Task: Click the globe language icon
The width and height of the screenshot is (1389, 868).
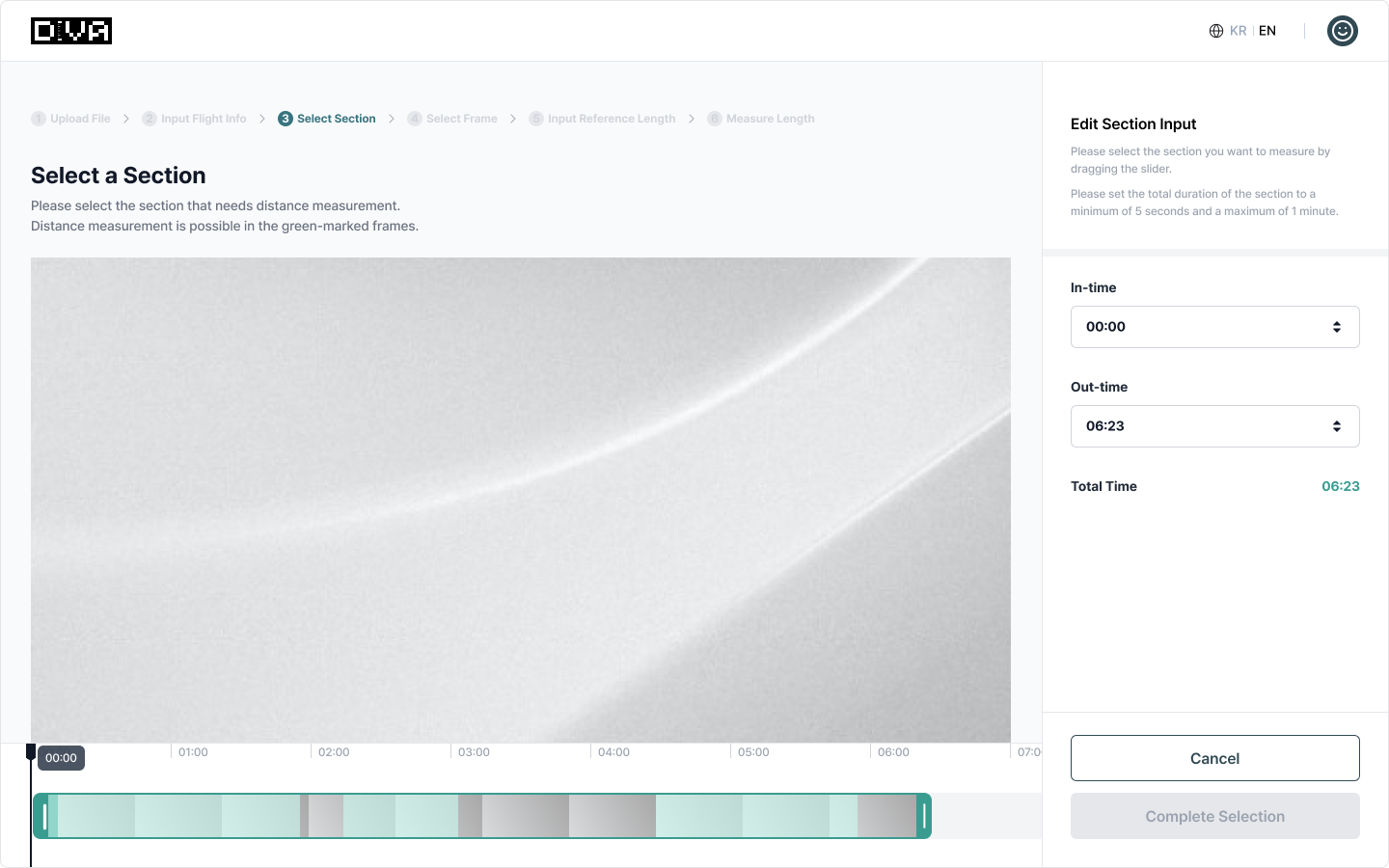Action: coord(1216,31)
